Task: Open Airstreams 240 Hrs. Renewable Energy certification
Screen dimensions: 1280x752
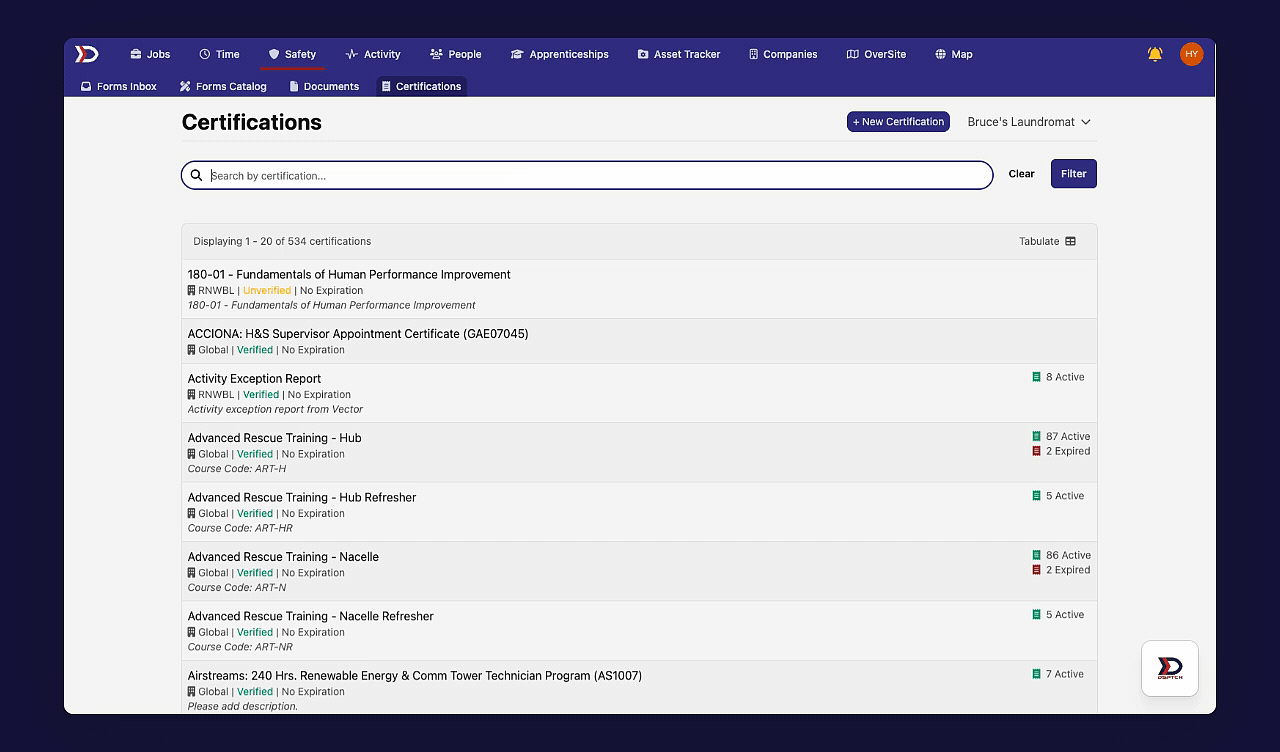Action: (415, 676)
